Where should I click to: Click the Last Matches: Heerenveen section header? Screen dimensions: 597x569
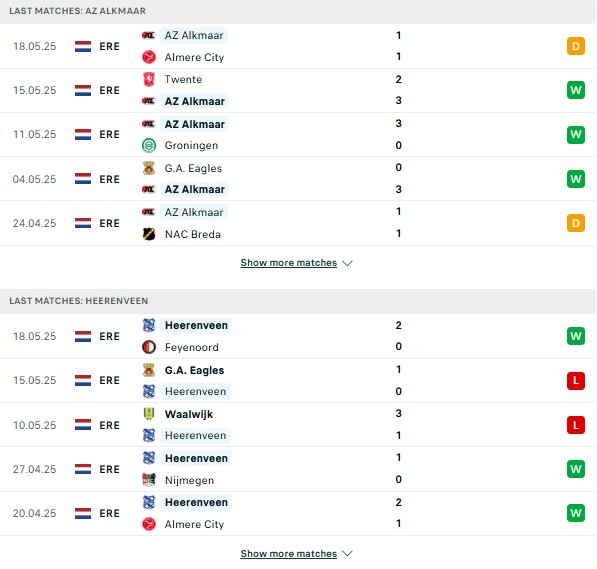[298, 301]
